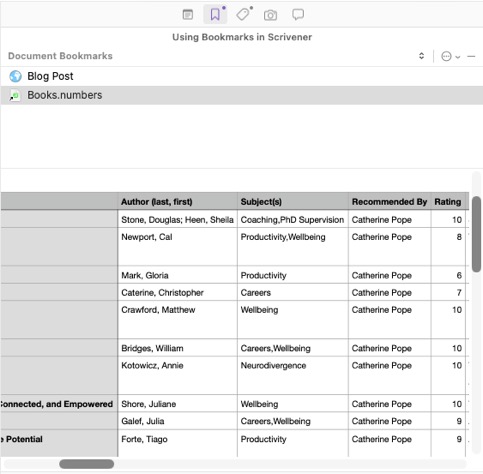Click the Author (last, first) column header
The image size is (483, 474).
[177, 202]
